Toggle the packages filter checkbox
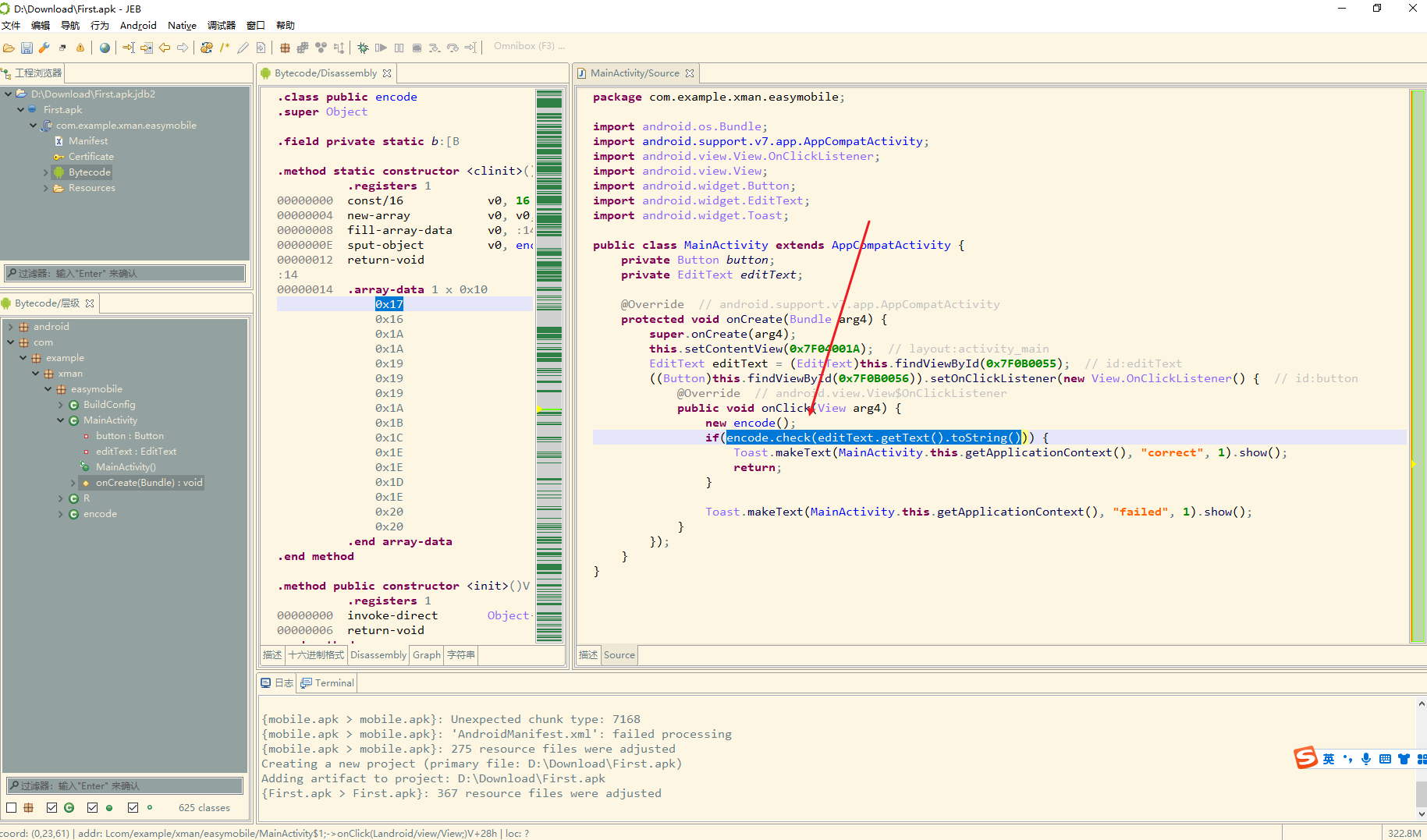1427x840 pixels. click(x=12, y=807)
